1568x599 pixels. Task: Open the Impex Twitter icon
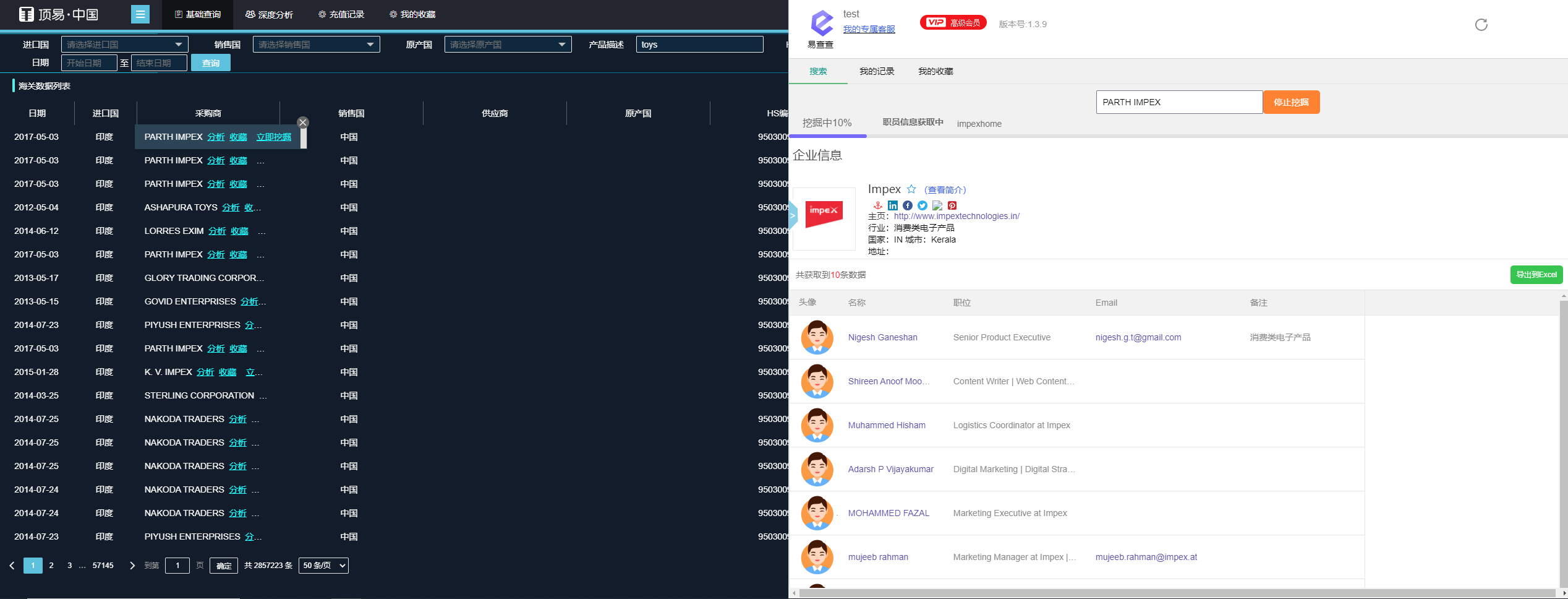pos(922,205)
